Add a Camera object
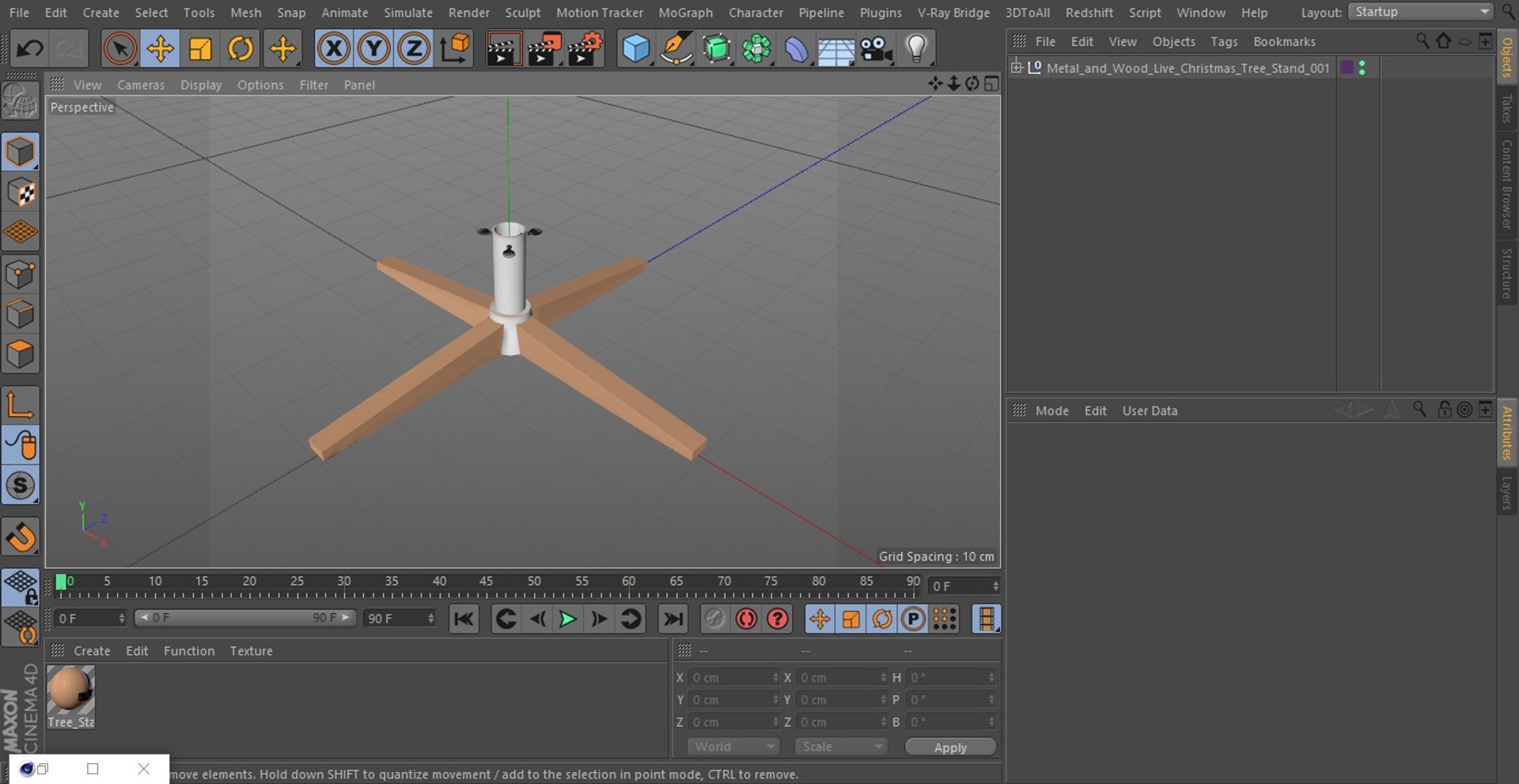This screenshot has height=784, width=1519. click(x=877, y=49)
